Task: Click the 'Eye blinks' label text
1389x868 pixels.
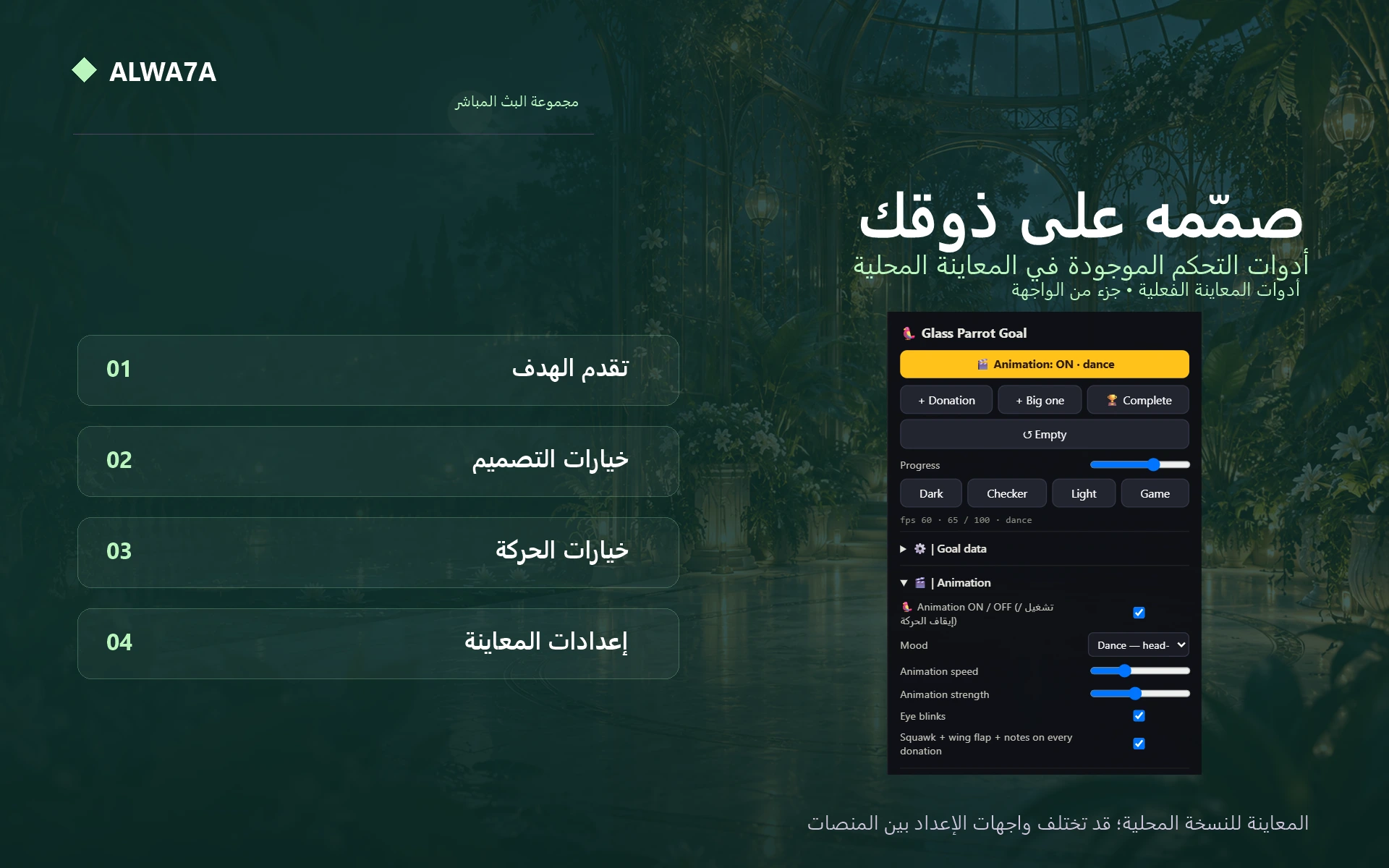Action: [922, 716]
